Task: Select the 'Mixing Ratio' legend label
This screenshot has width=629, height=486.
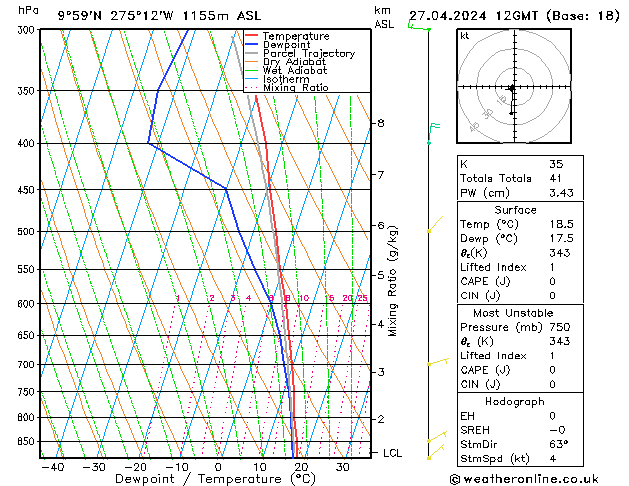Action: pos(296,88)
